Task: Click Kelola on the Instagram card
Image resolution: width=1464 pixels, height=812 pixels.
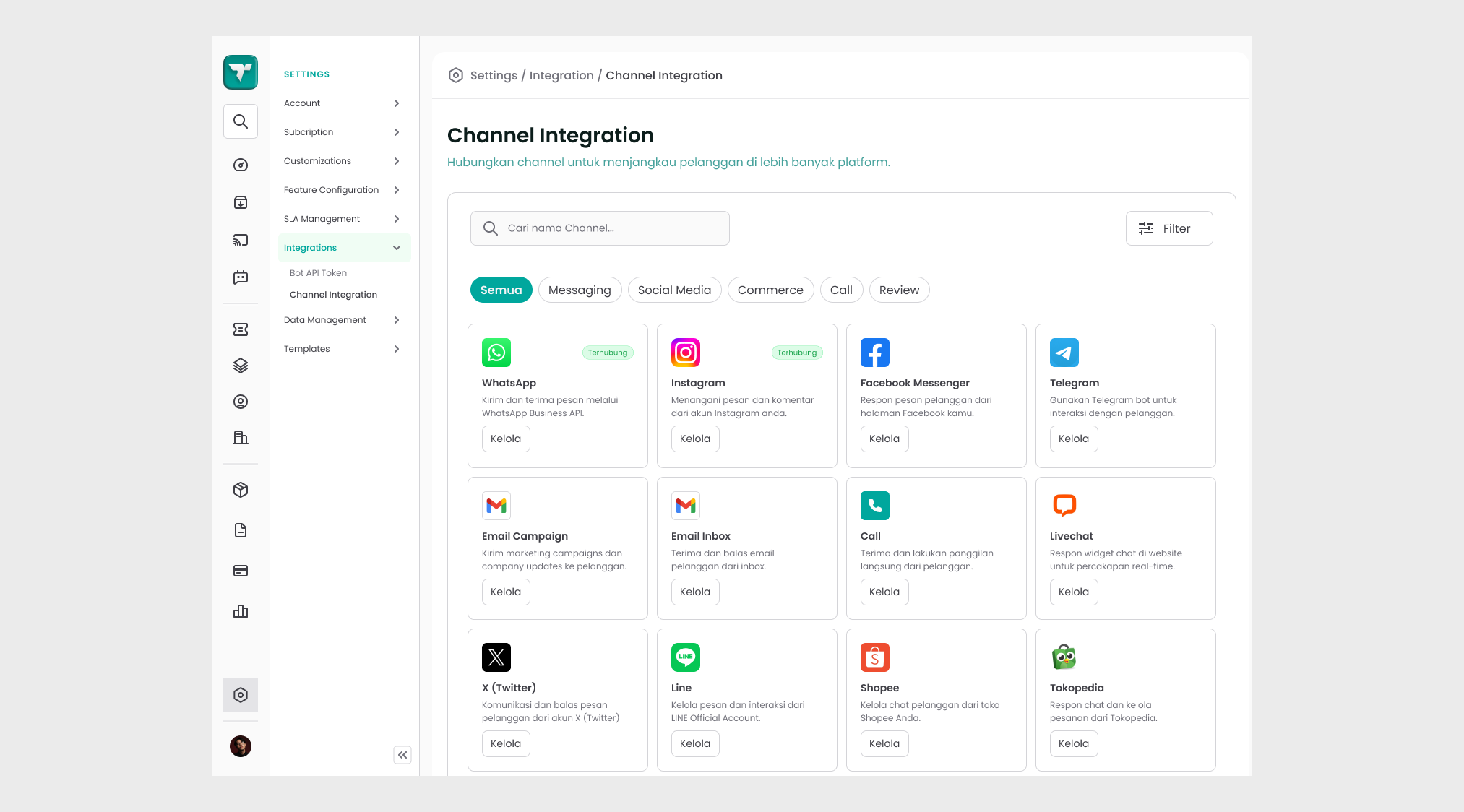Action: point(695,439)
